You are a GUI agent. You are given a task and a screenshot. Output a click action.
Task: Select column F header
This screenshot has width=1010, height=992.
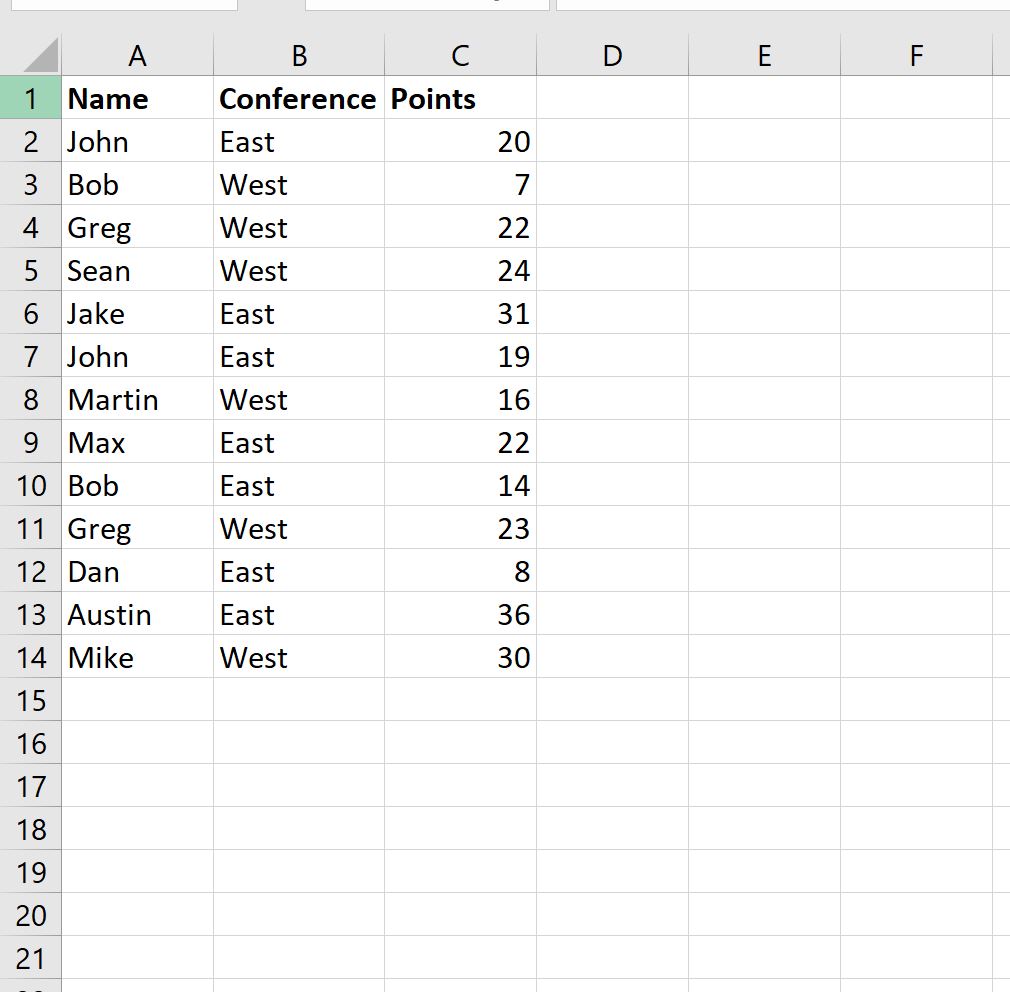[x=916, y=55]
